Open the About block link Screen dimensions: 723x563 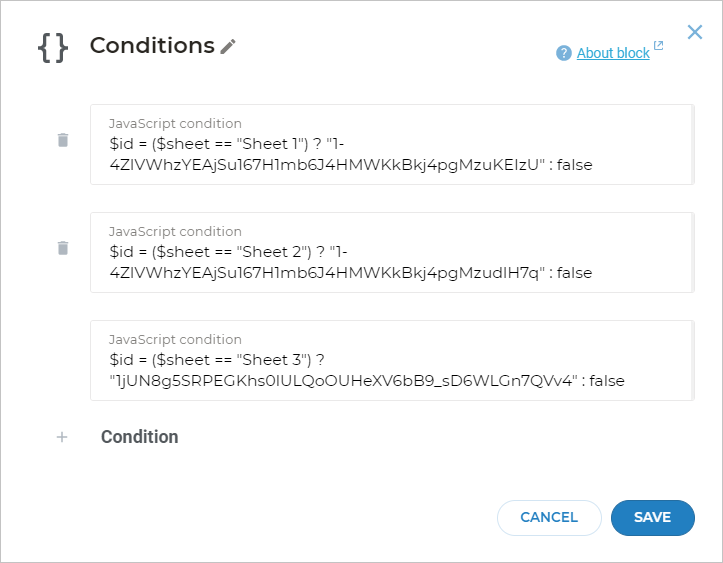[x=613, y=53]
